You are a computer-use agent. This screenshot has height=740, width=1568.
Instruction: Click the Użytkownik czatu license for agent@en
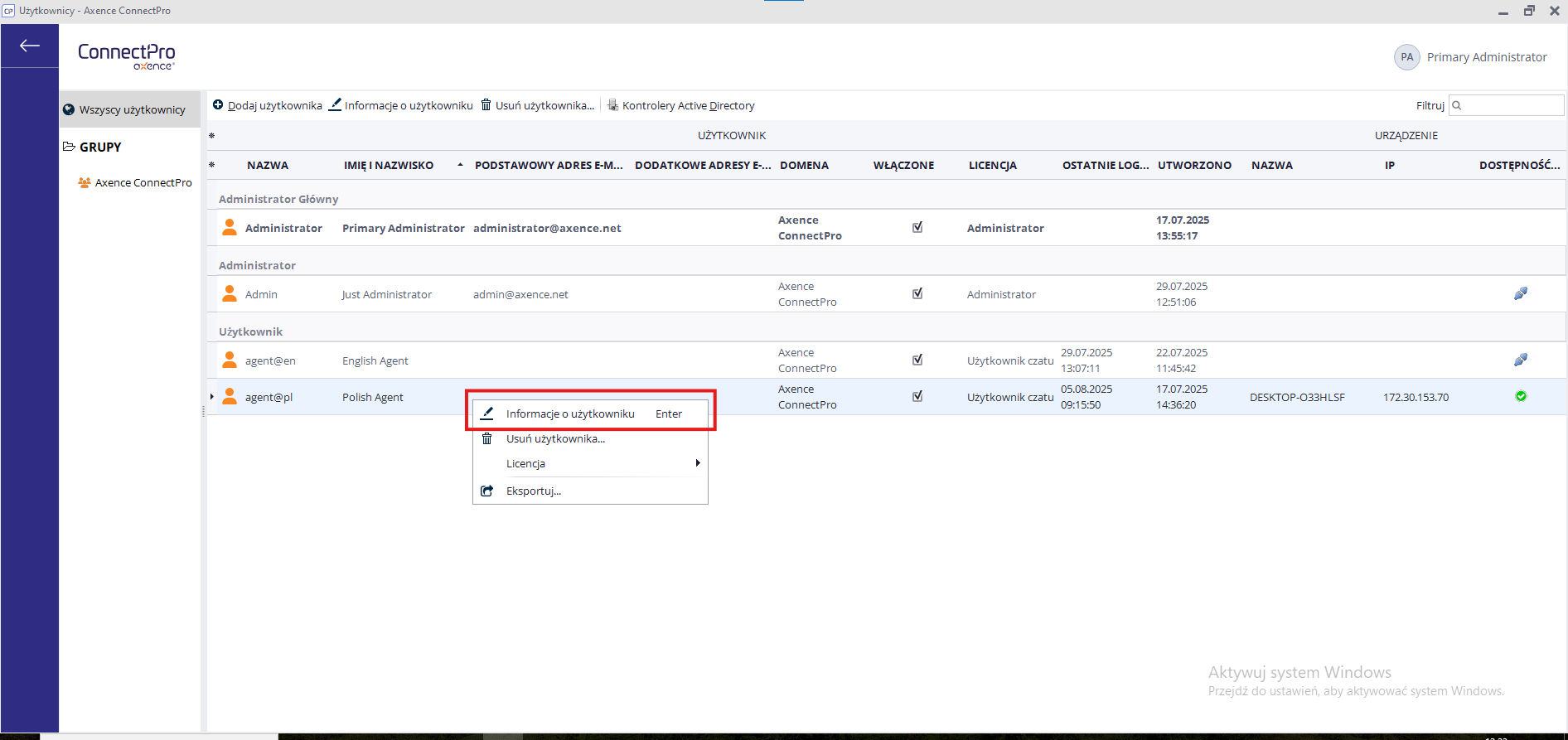point(1010,360)
